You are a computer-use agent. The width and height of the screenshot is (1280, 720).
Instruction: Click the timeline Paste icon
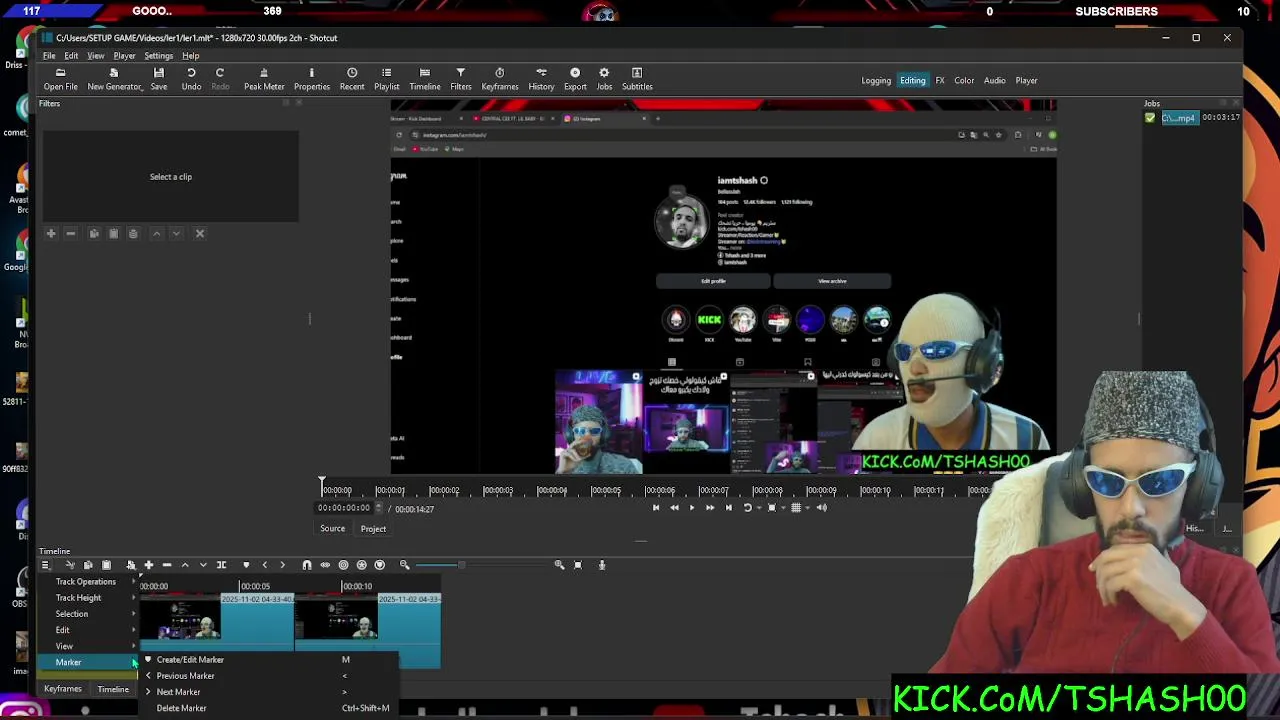tap(106, 565)
